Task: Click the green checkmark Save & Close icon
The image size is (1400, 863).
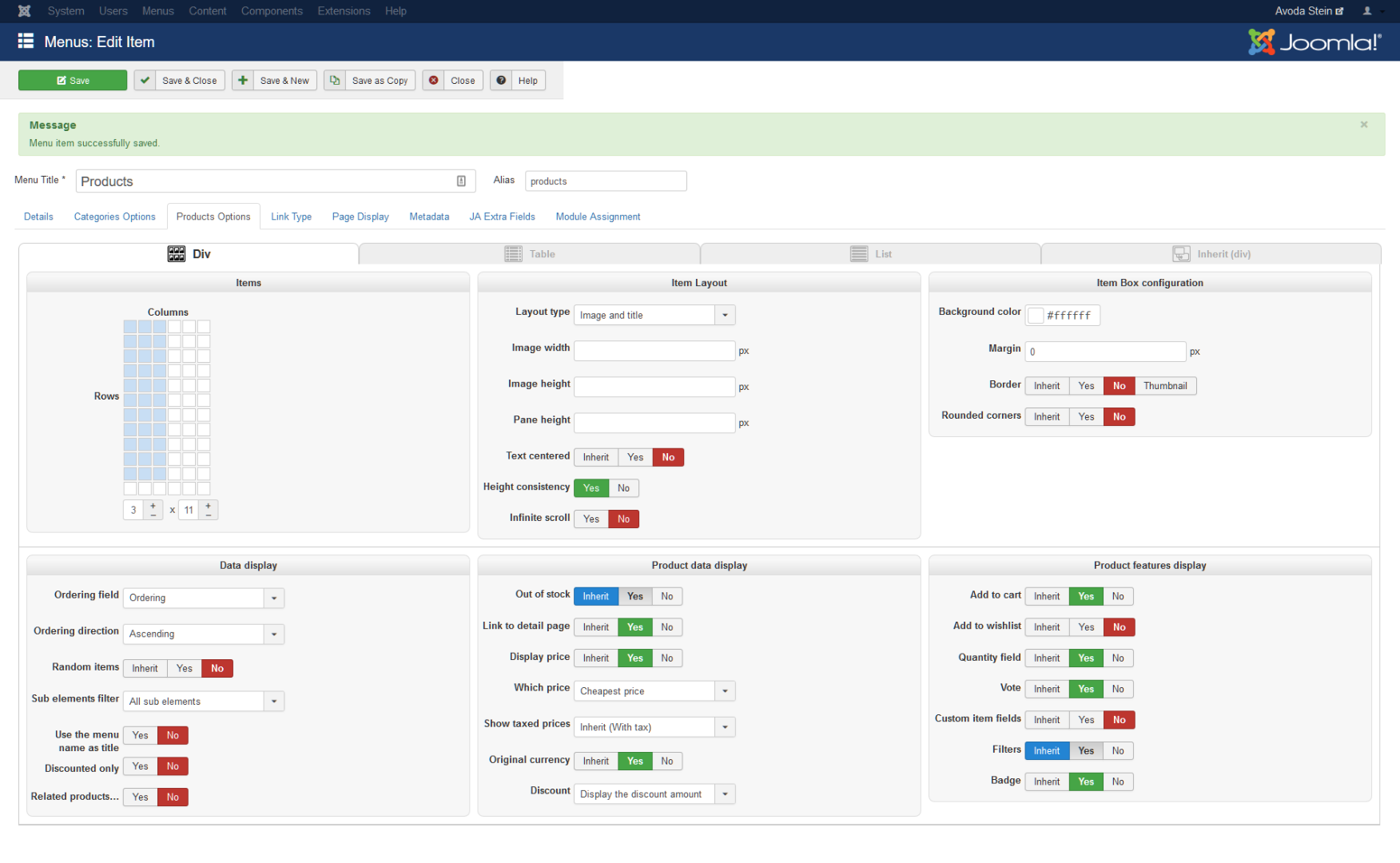Action: [x=145, y=81]
